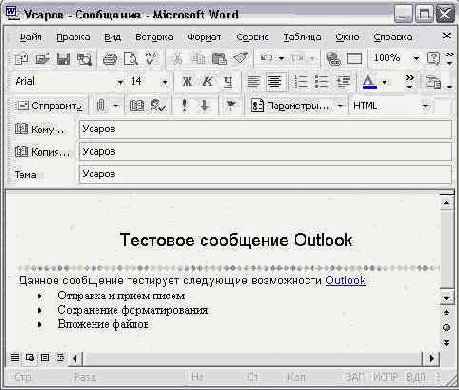The width and height of the screenshot is (459, 390).
Task: Toggle italic formatting (К)
Action: pos(208,82)
